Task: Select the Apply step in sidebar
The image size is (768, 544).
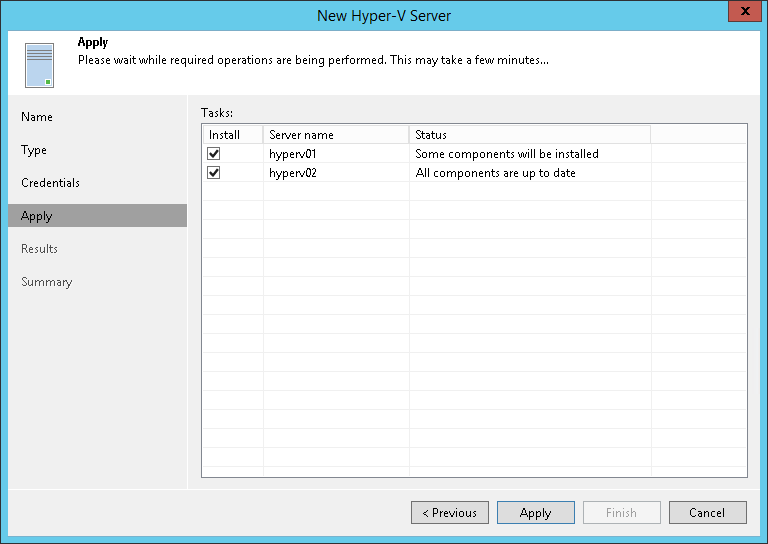Action: pyautogui.click(x=97, y=216)
